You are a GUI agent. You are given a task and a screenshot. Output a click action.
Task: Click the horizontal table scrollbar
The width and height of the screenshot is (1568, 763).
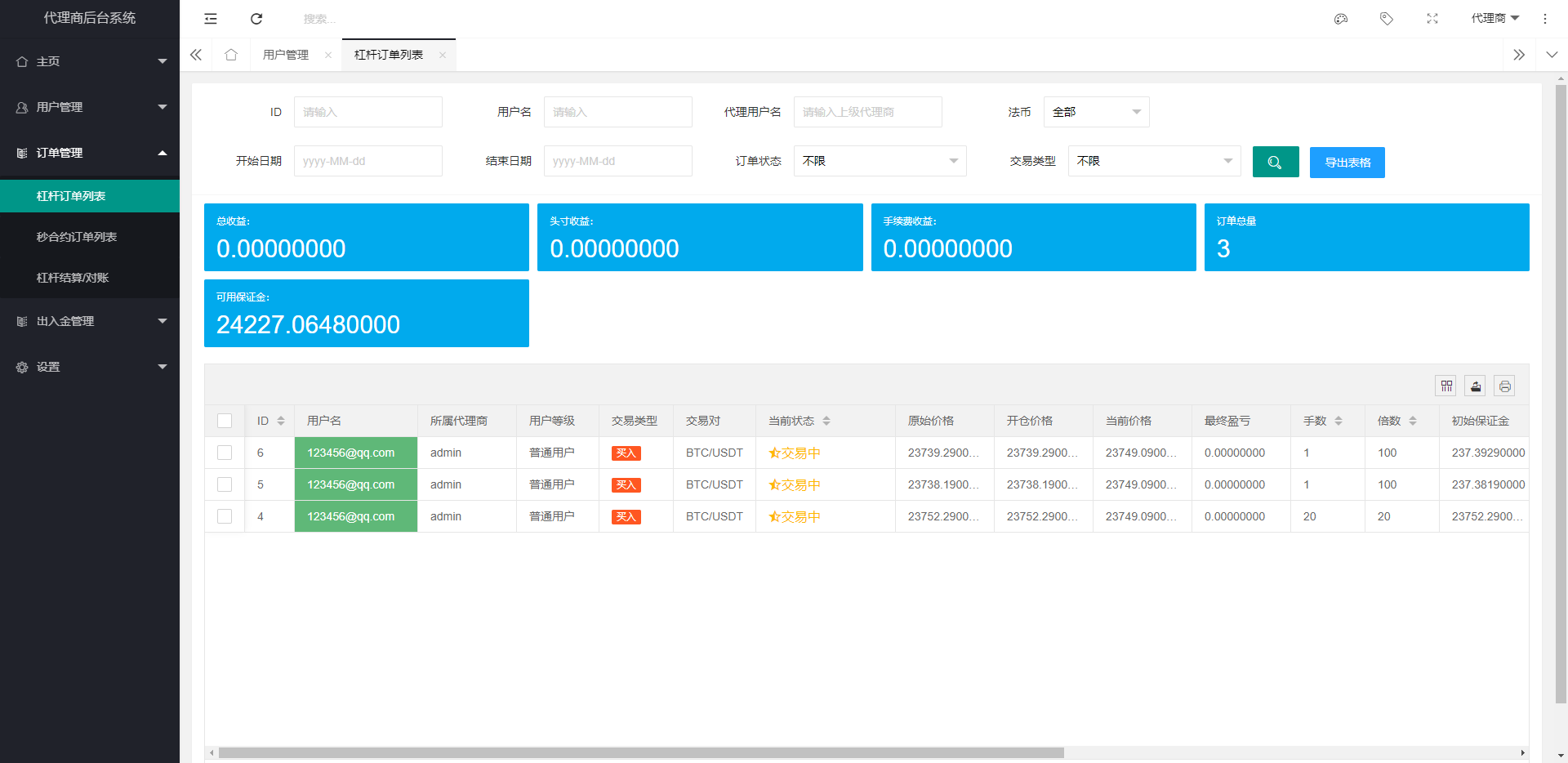(641, 752)
